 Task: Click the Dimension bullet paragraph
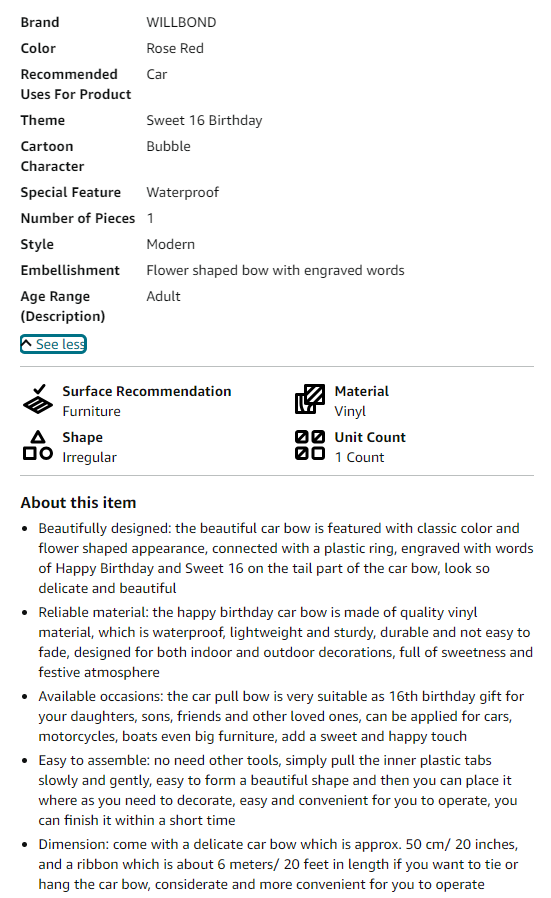278,864
